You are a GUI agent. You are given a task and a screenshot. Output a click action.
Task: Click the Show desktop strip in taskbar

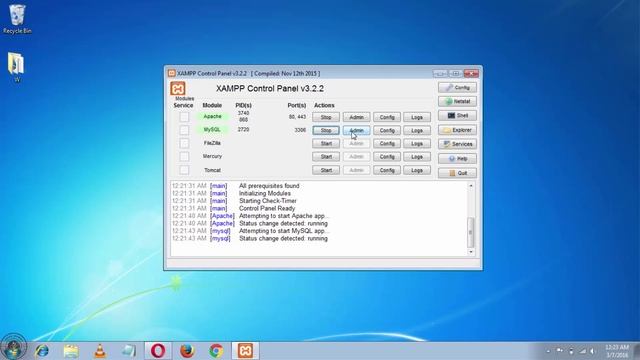[637, 351]
